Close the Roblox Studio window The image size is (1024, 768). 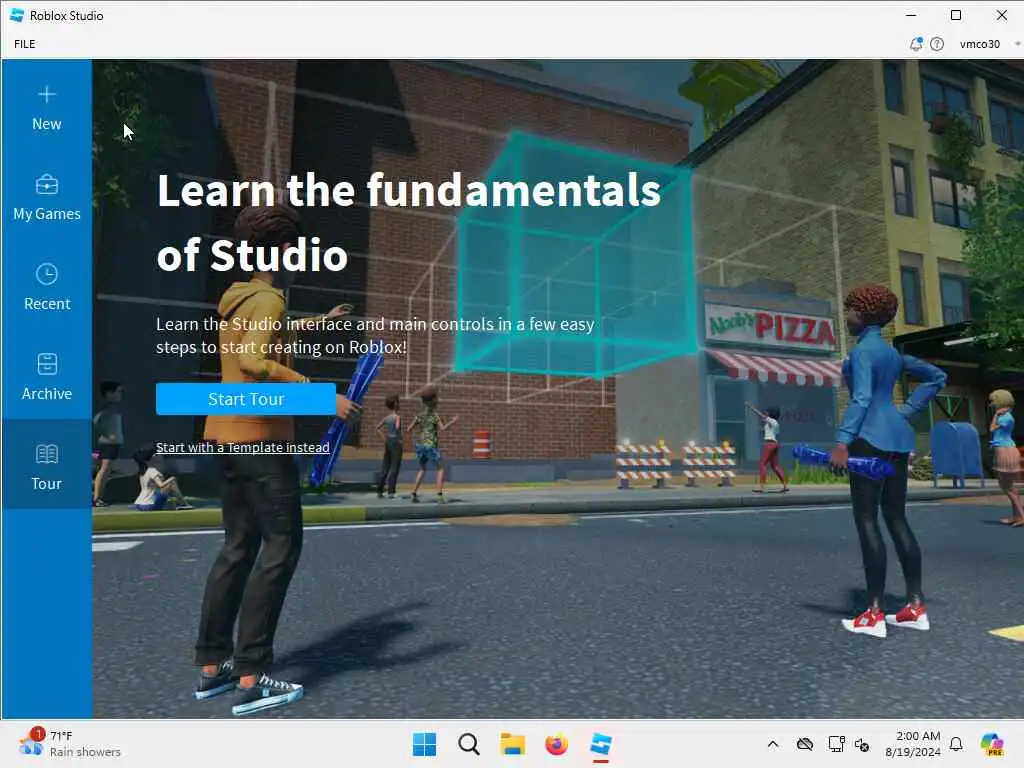[1002, 15]
